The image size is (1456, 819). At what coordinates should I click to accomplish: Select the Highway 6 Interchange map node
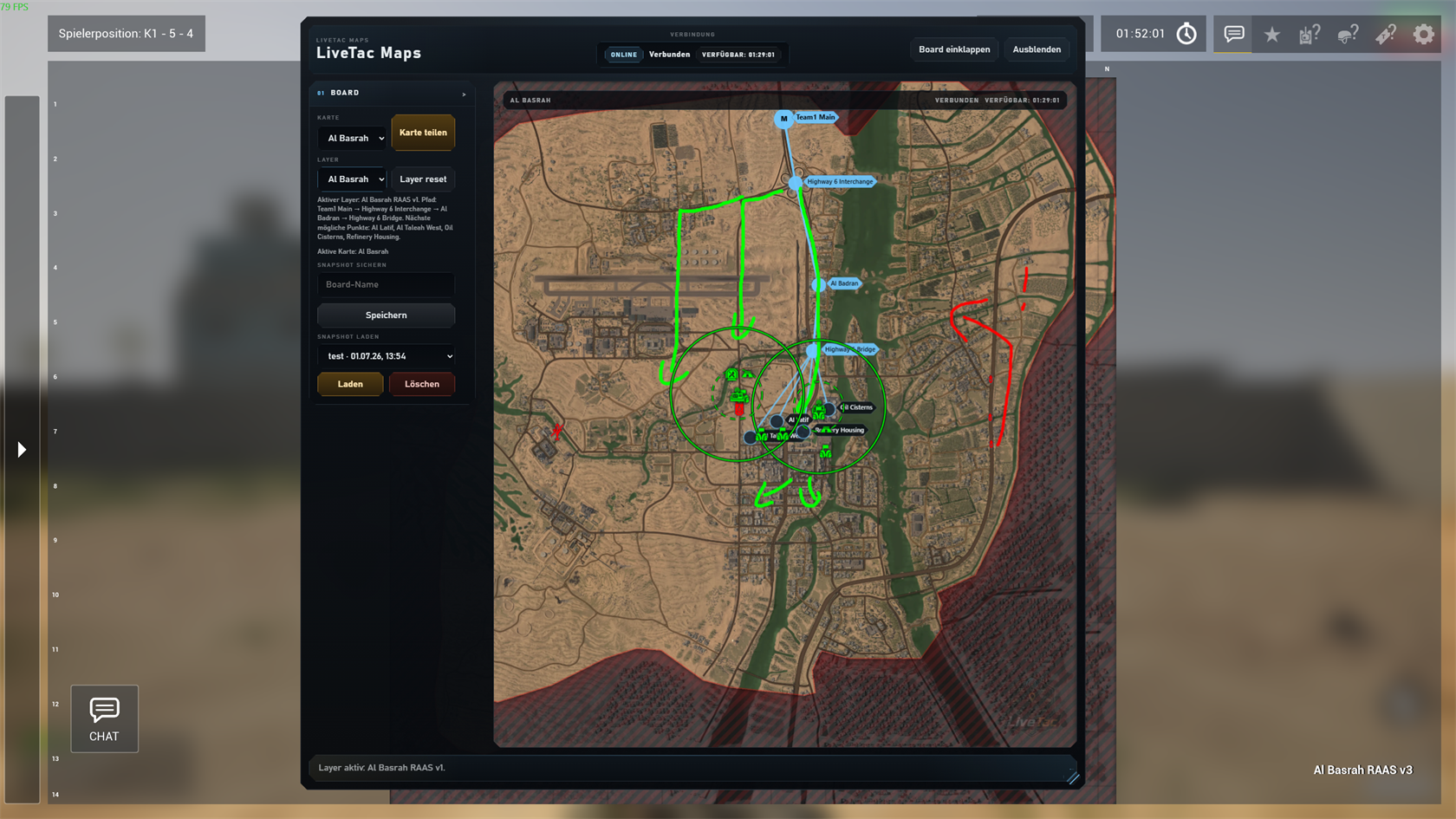pyautogui.click(x=795, y=183)
